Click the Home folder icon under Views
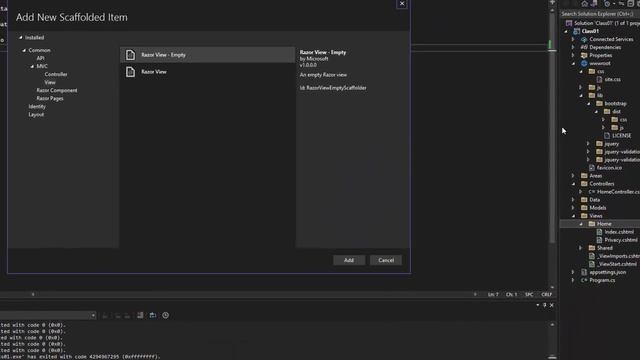This screenshot has height=360, width=640. coord(592,224)
